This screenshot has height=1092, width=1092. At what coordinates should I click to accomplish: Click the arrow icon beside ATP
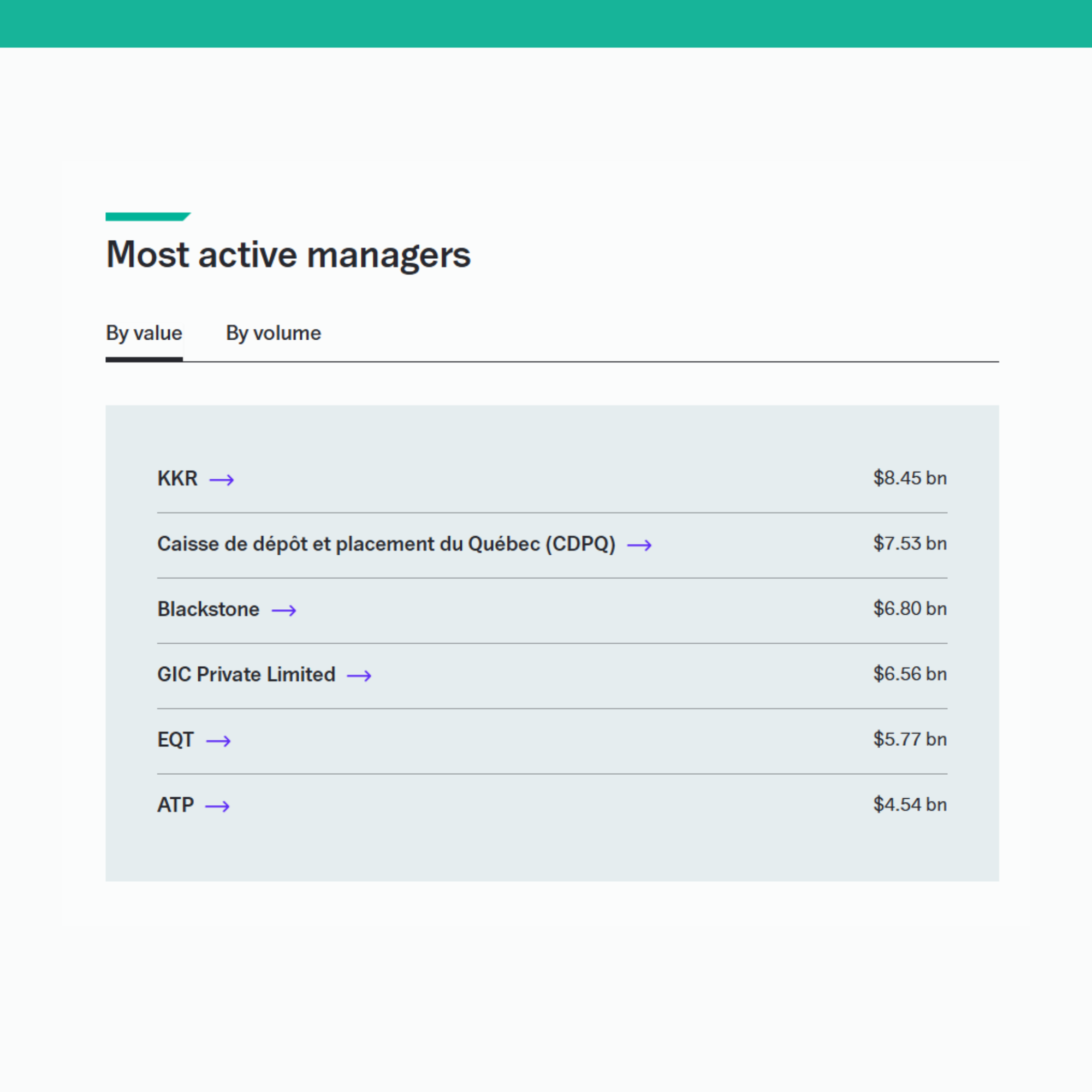coord(217,806)
